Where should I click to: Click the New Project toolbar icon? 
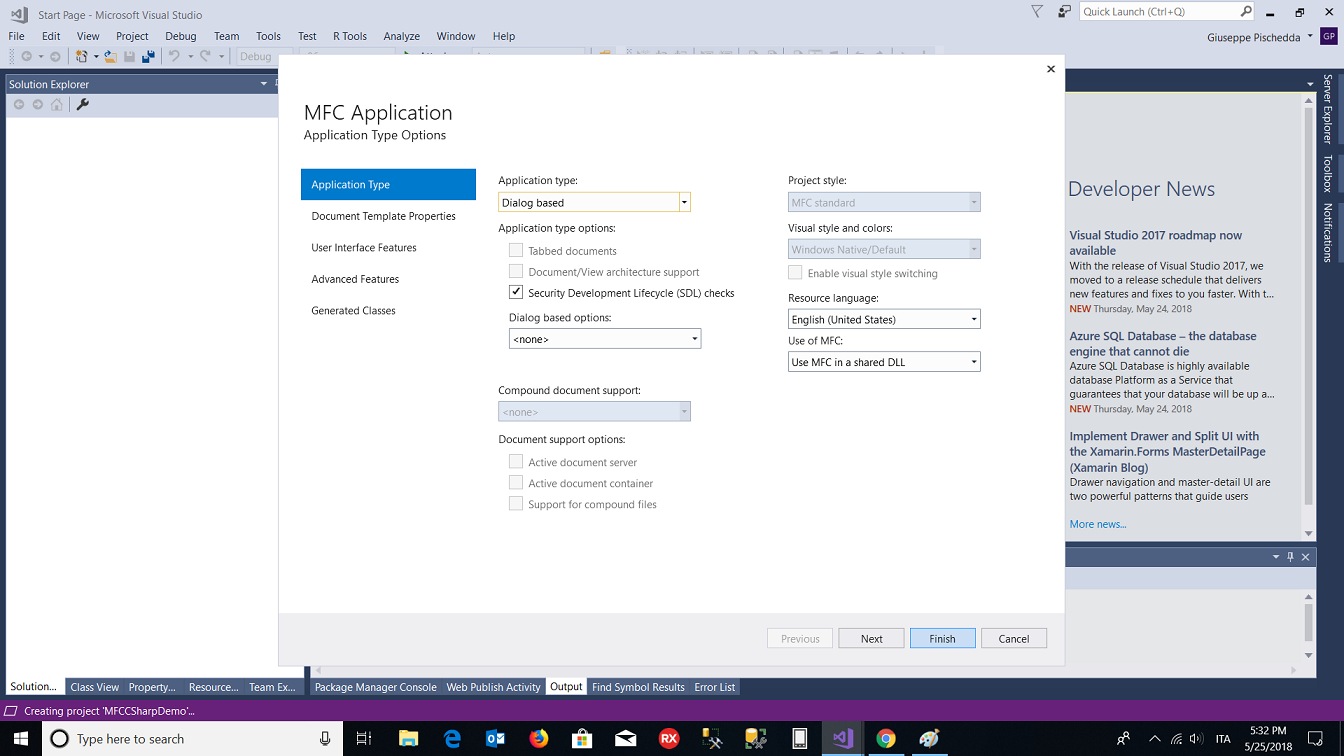[83, 57]
